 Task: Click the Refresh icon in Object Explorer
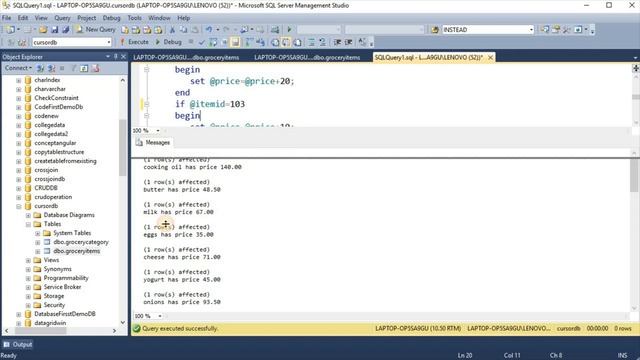click(84, 68)
